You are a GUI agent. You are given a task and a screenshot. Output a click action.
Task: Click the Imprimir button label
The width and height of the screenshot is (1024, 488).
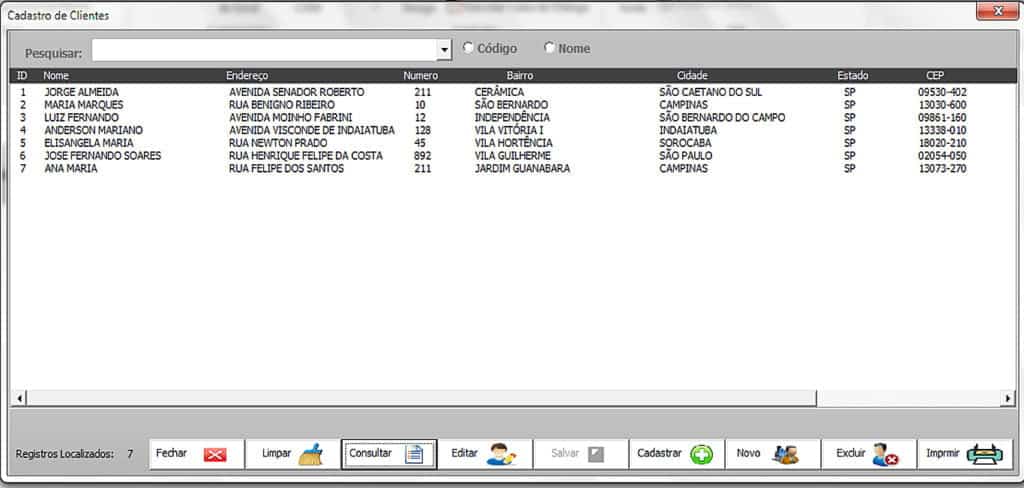pyautogui.click(x=942, y=453)
